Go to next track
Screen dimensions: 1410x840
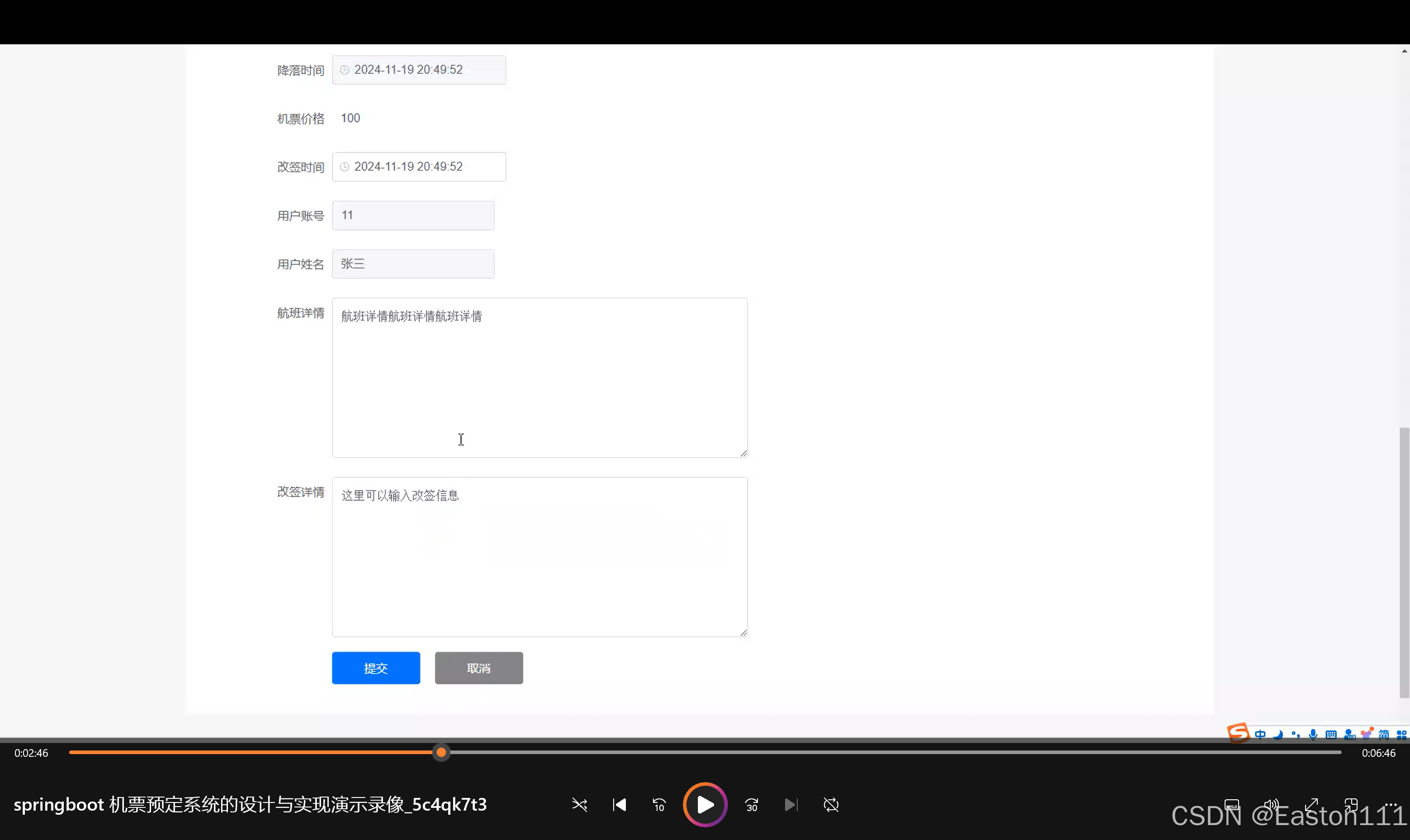[791, 804]
